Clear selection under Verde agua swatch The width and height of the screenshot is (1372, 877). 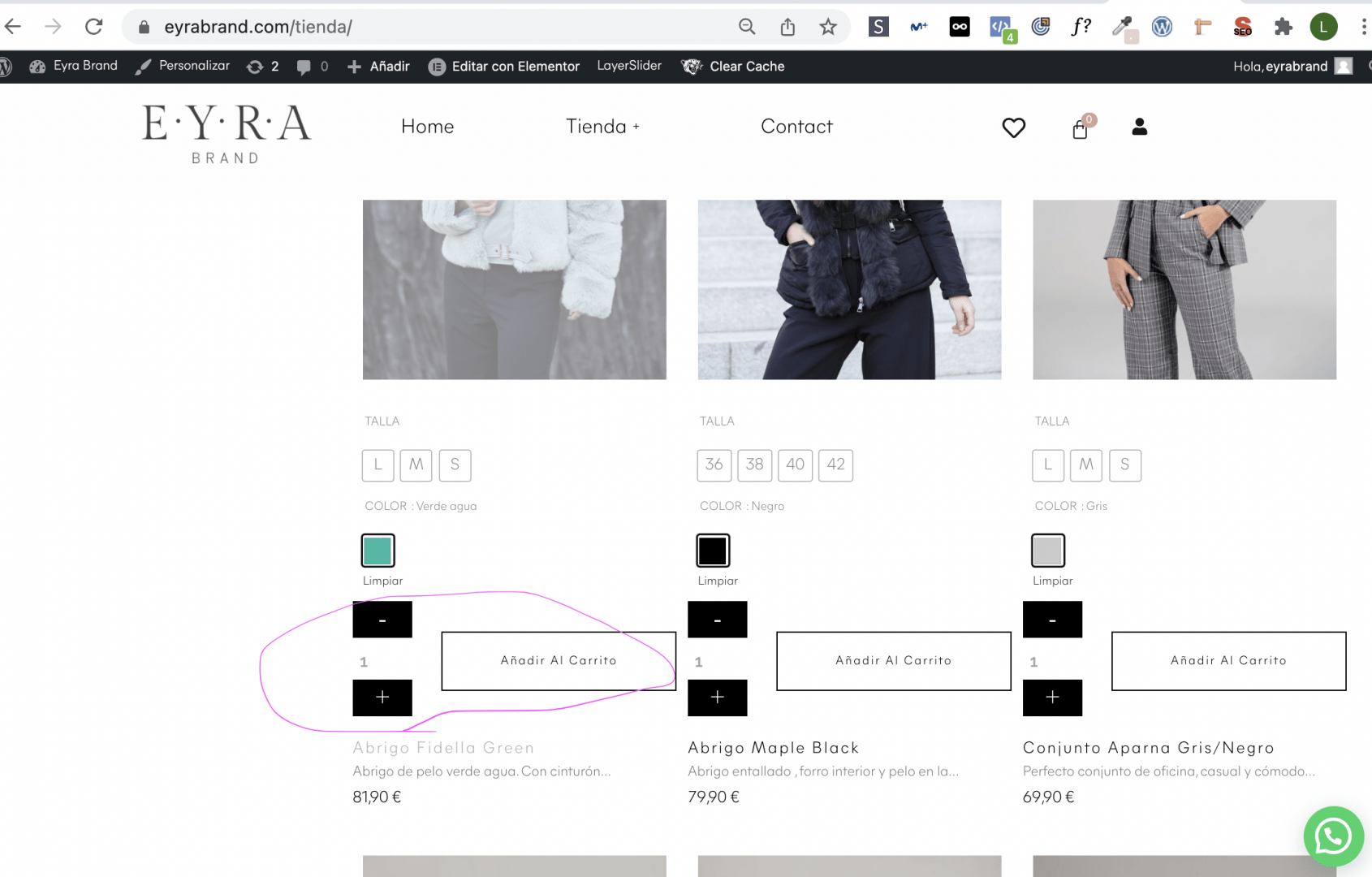pyautogui.click(x=382, y=581)
